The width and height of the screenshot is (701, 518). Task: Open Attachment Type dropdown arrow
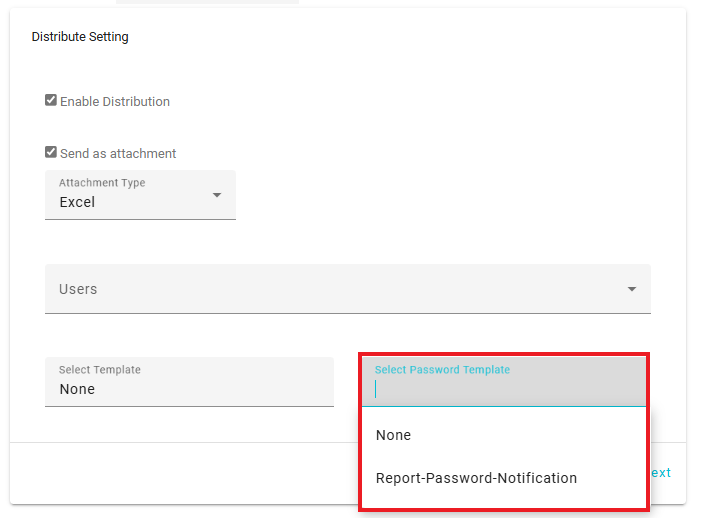click(x=217, y=194)
